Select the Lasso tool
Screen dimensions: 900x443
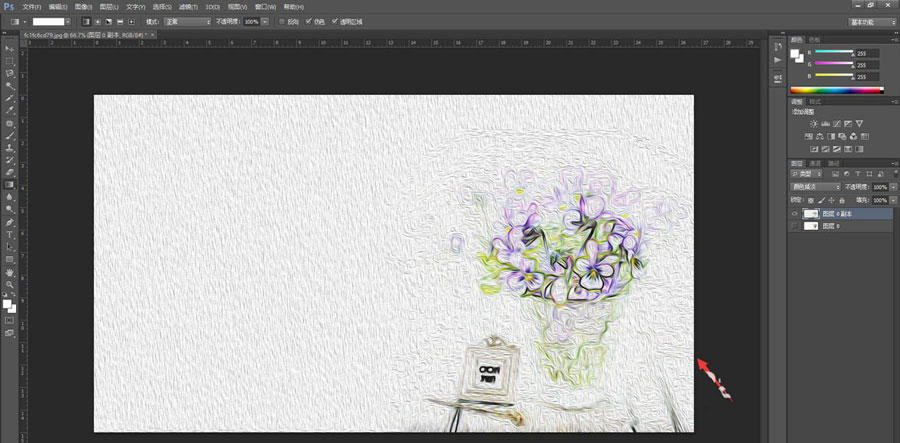(x=10, y=73)
